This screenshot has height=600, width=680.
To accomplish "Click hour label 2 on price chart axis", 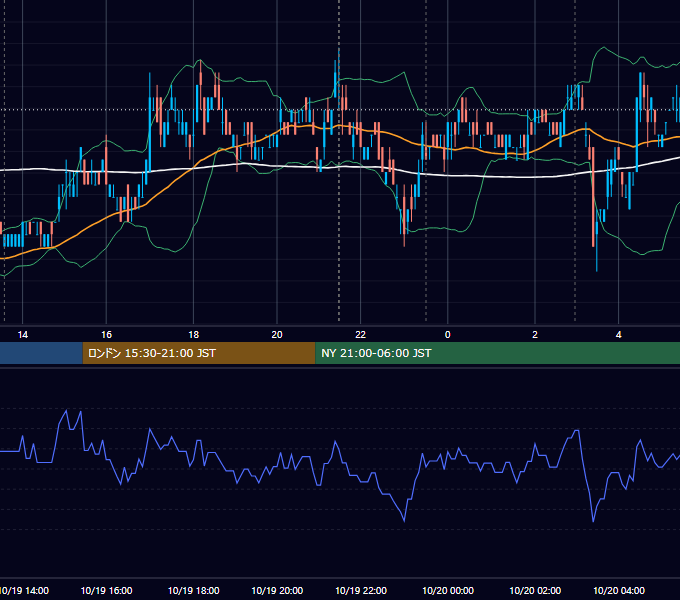I will (535, 334).
